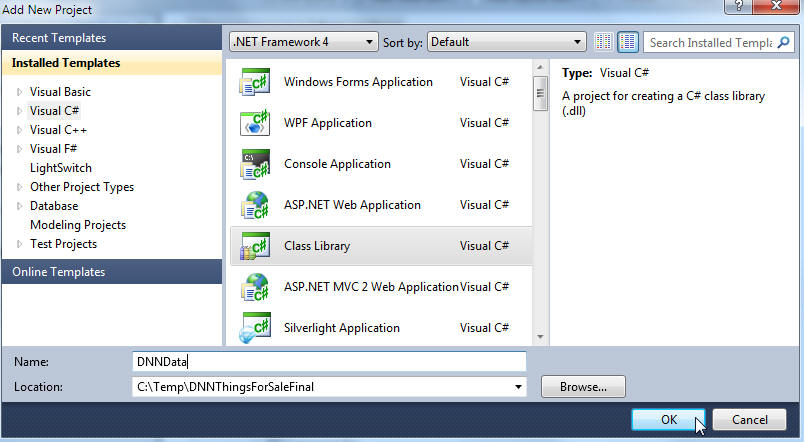Viewport: 804px width, 442px height.
Task: Expand the Other Project Types node
Action: 19,187
